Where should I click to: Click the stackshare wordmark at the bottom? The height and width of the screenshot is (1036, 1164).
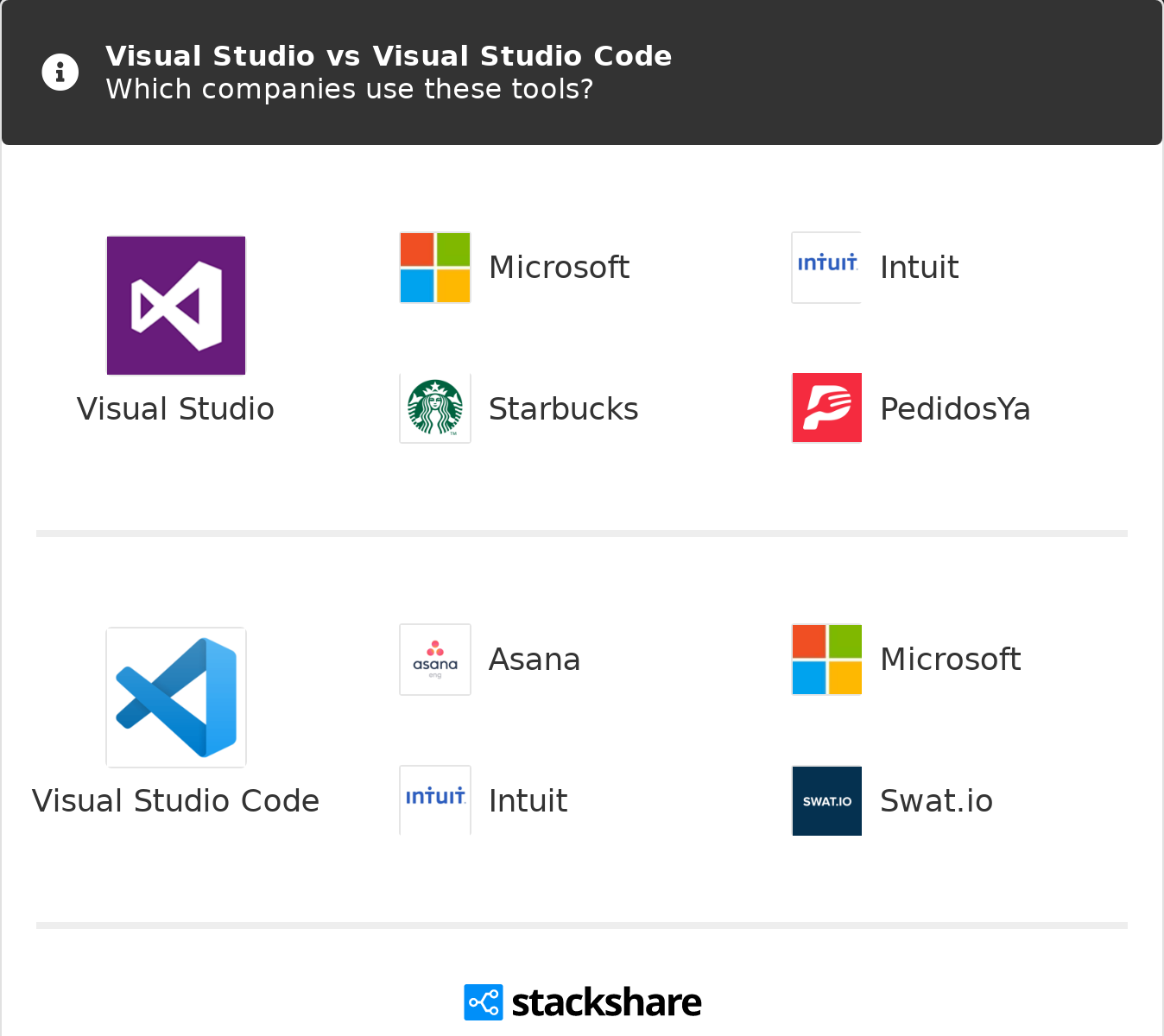(x=604, y=1001)
